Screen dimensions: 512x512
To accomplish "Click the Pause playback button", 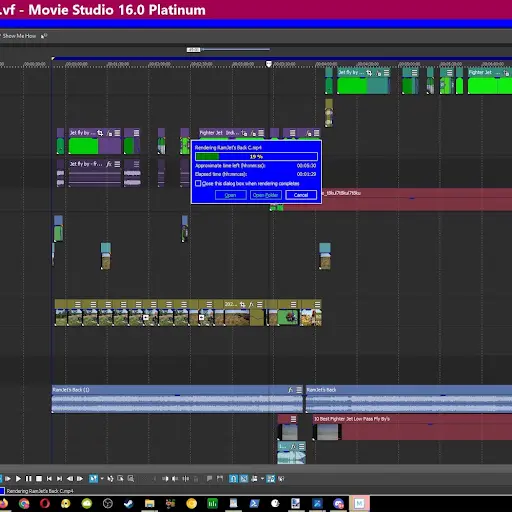I will tap(29, 479).
